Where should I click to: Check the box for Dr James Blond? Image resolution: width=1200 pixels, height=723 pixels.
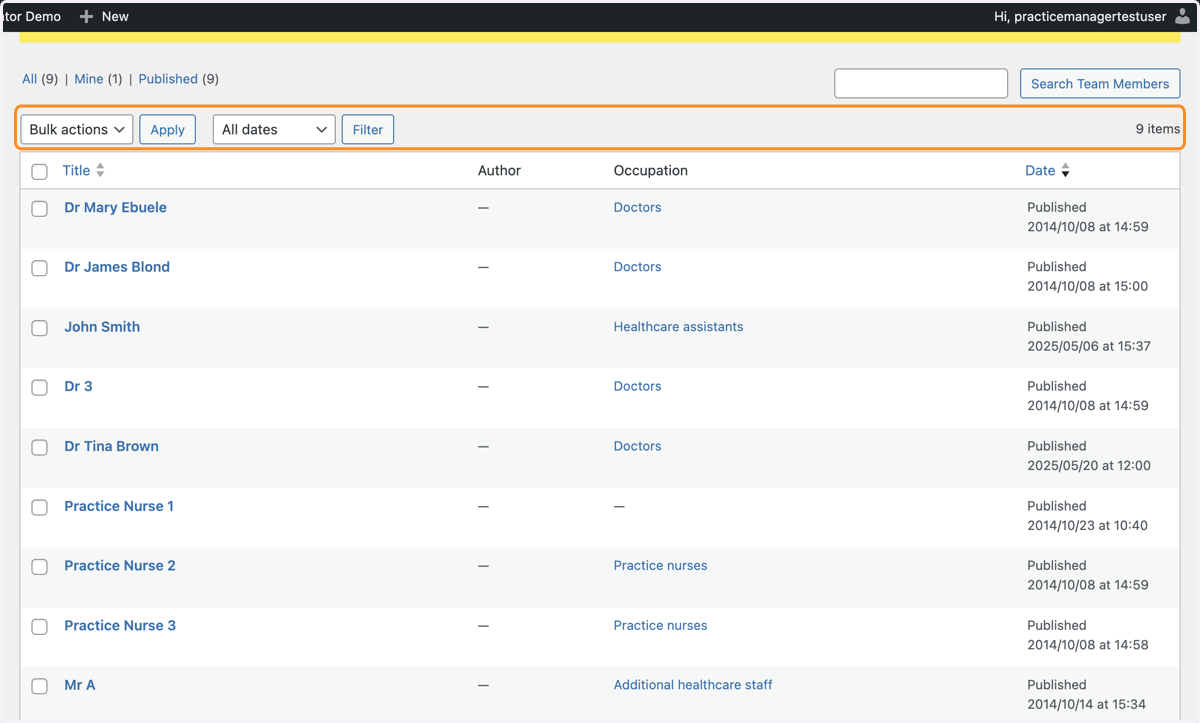click(x=40, y=268)
